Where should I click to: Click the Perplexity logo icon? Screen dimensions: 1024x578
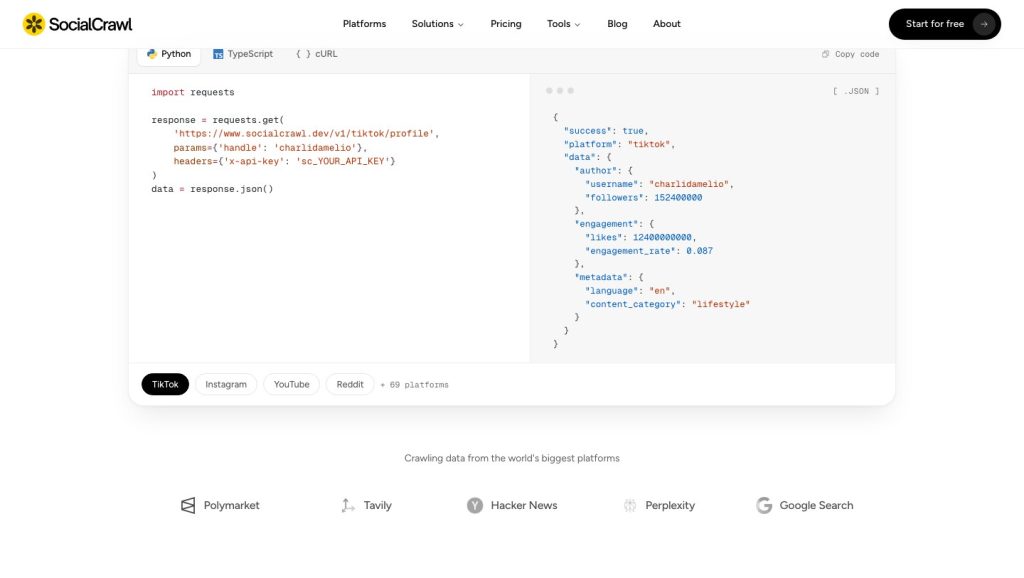pos(630,506)
